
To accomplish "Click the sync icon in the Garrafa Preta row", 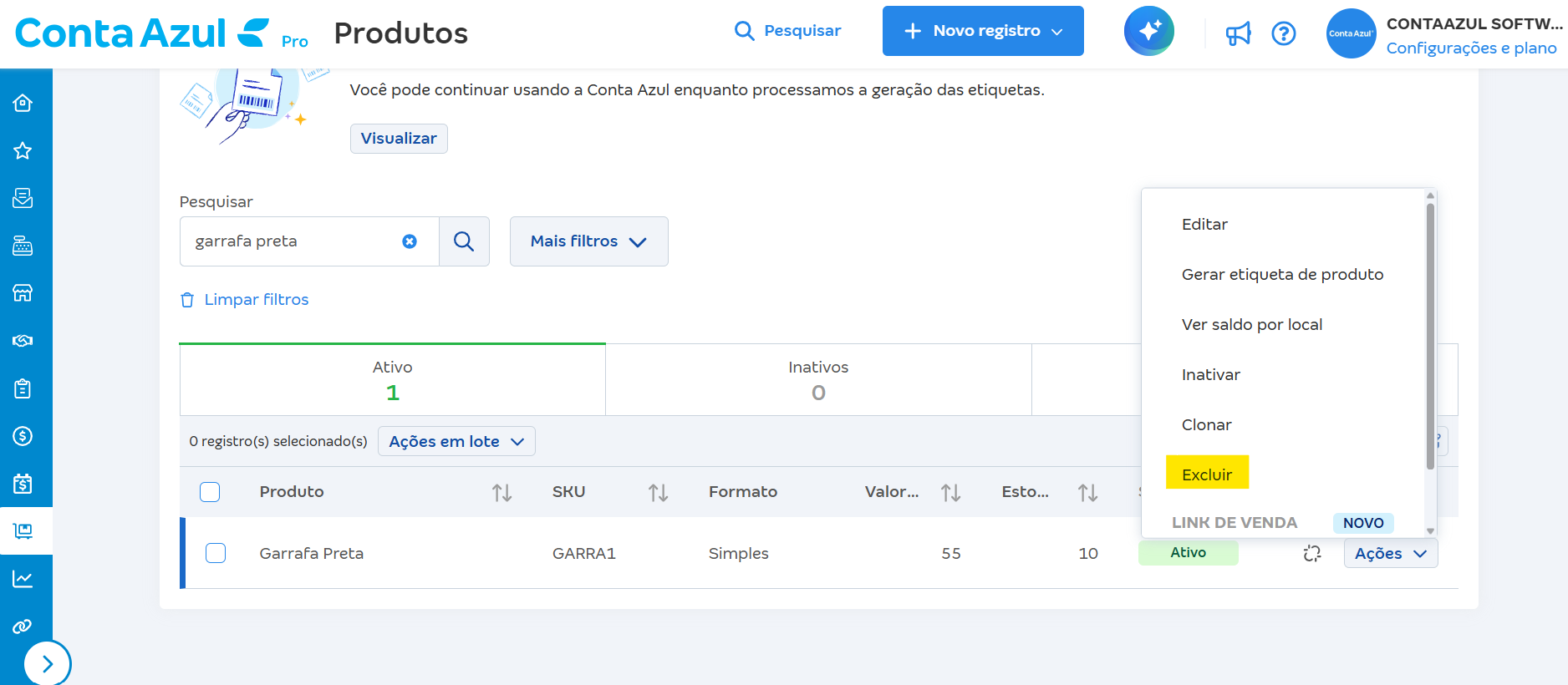I will point(1311,553).
